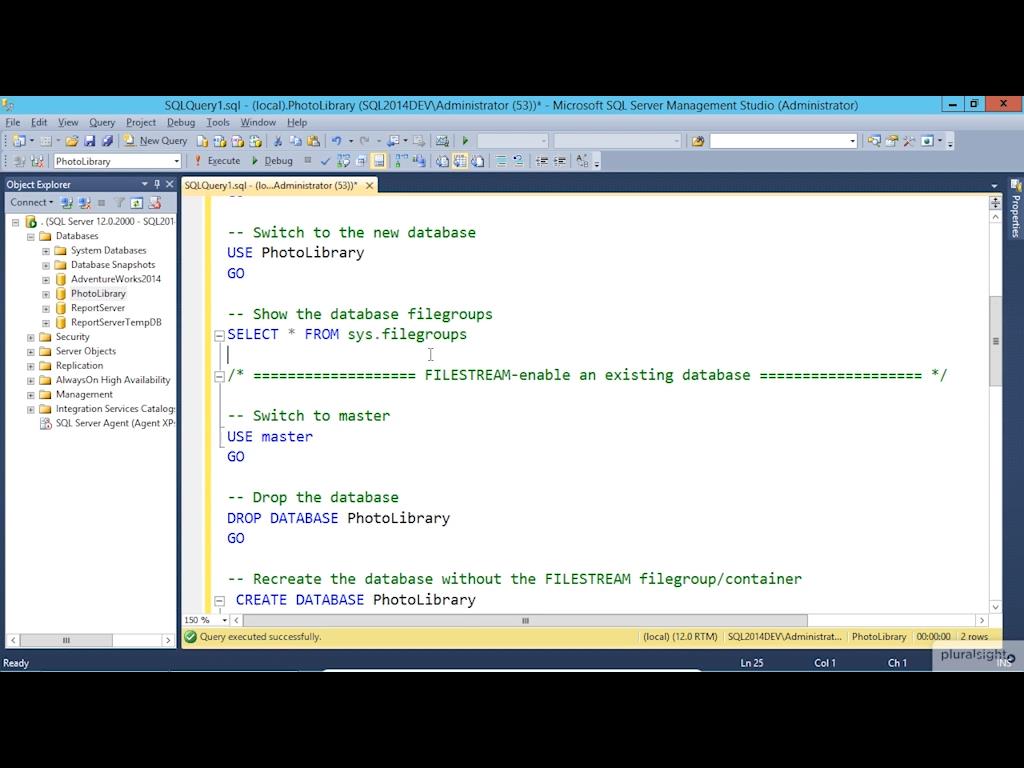
Task: Toggle IntelliSense Enabled button
Action: pyautogui.click(x=379, y=161)
